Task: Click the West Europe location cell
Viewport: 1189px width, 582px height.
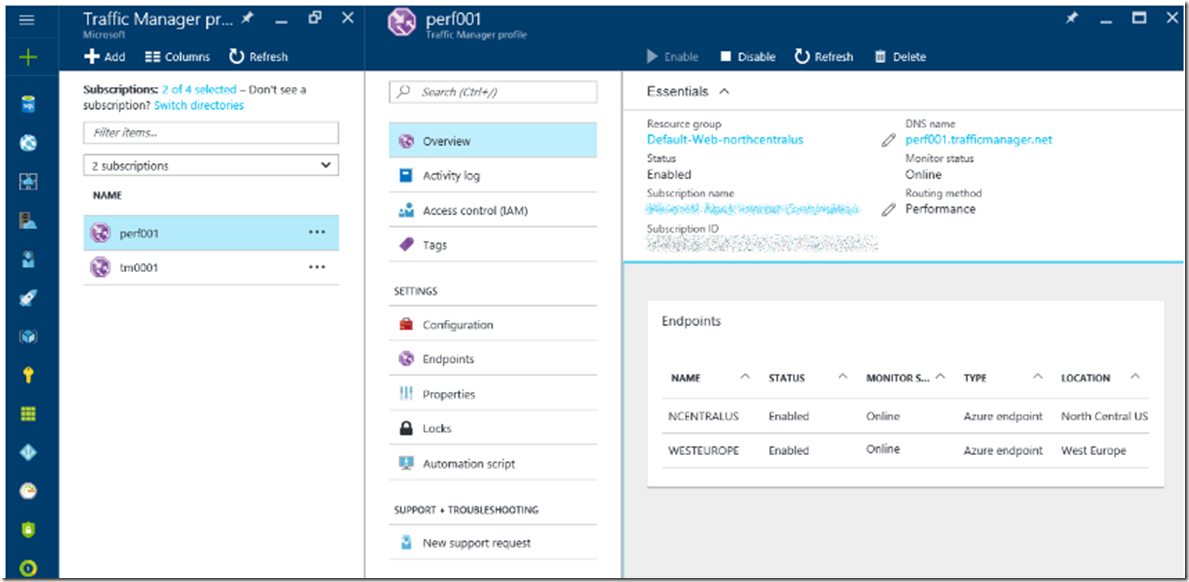Action: (x=1093, y=450)
